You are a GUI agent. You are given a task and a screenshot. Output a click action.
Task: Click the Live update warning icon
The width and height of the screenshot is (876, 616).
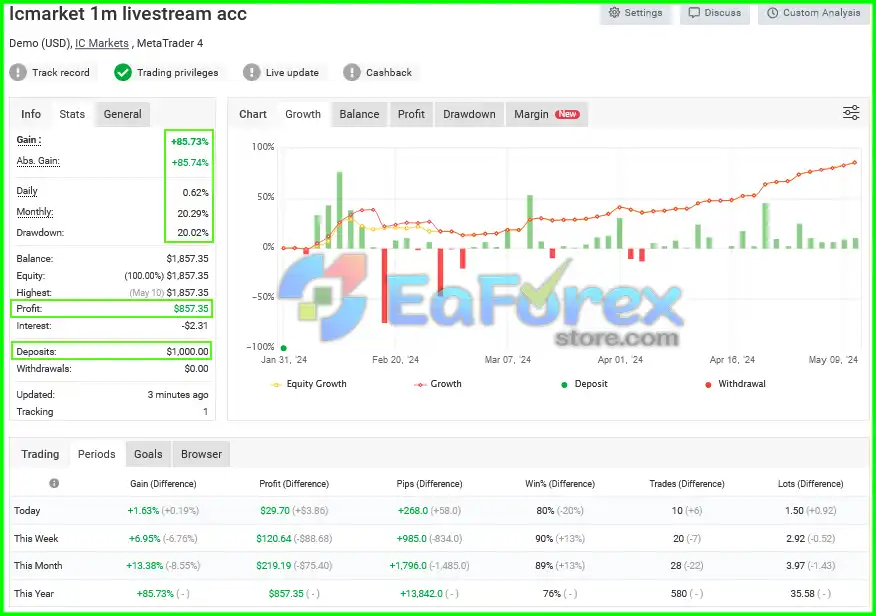coord(251,72)
